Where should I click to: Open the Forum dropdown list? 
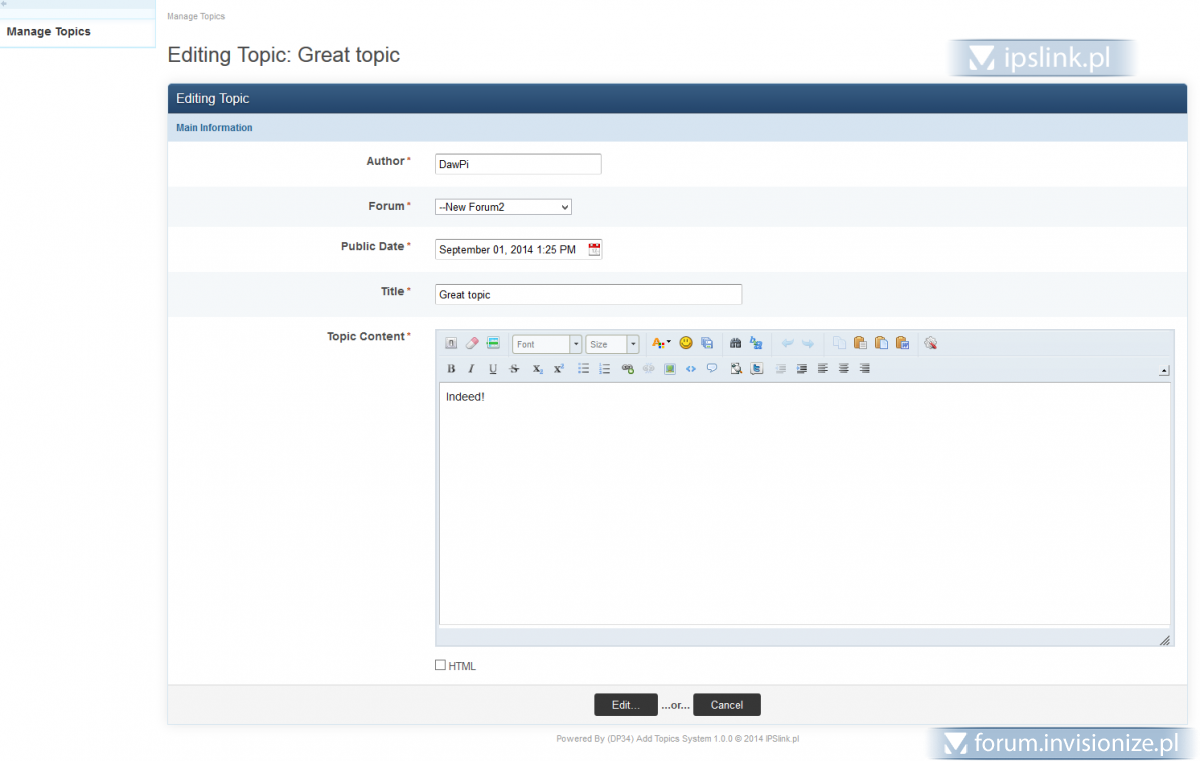(503, 207)
